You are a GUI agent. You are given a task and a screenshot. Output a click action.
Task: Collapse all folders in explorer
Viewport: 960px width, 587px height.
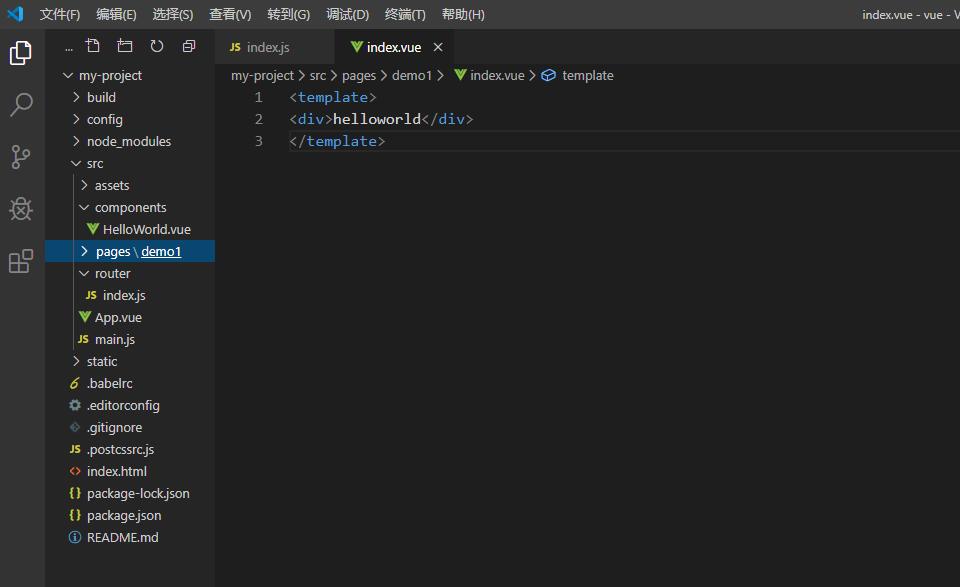[189, 46]
